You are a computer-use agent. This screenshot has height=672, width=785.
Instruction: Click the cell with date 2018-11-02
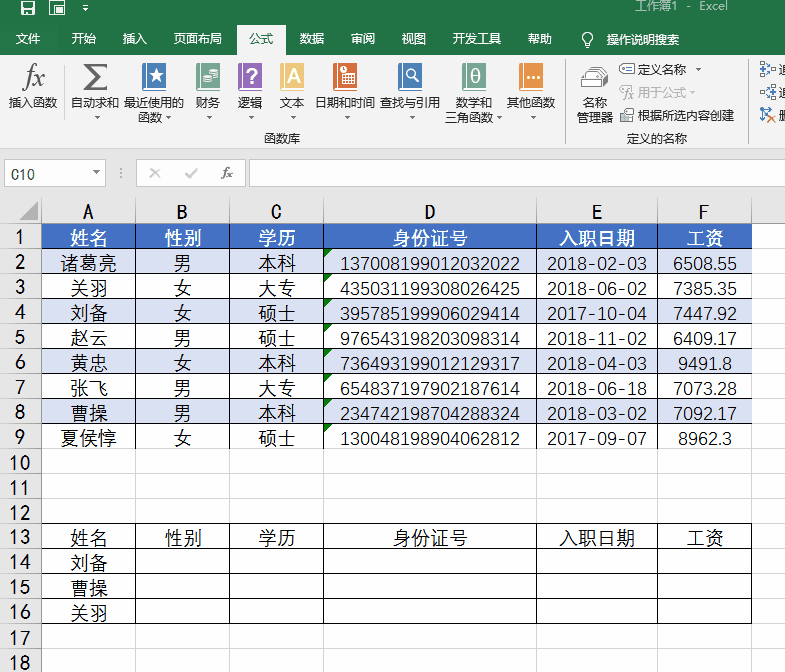tap(597, 337)
